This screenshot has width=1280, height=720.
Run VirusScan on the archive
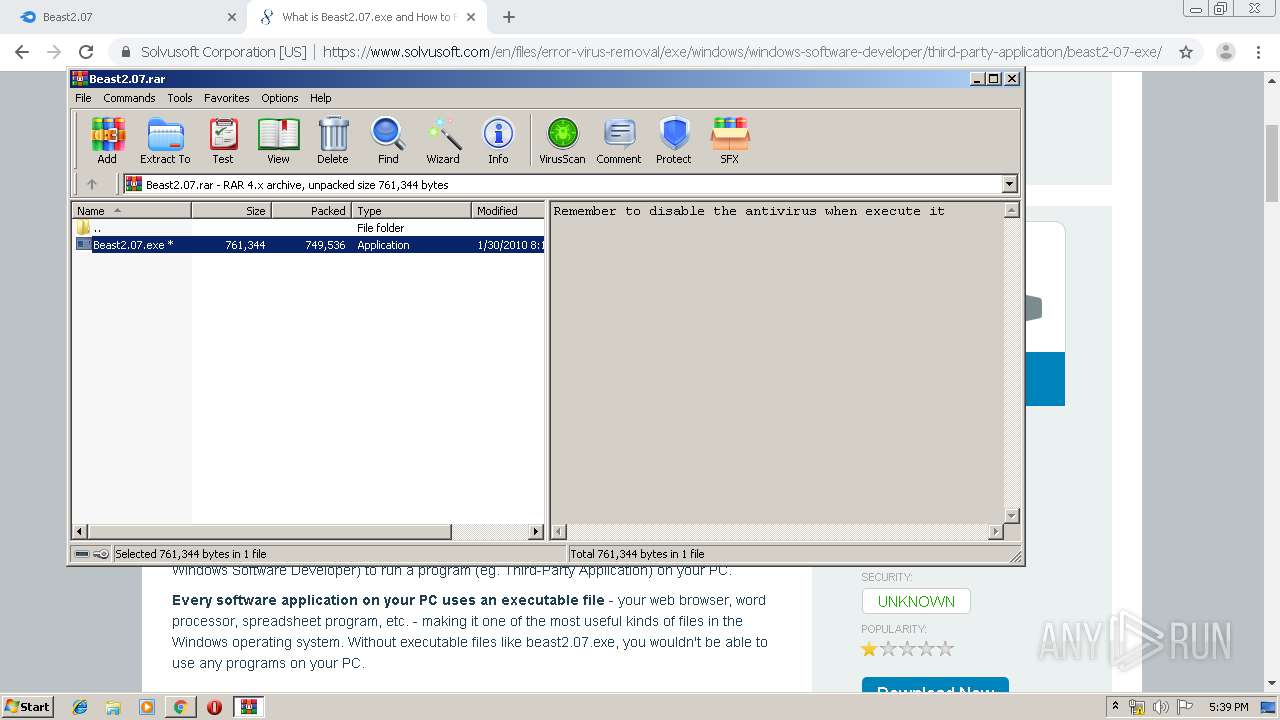(x=562, y=140)
